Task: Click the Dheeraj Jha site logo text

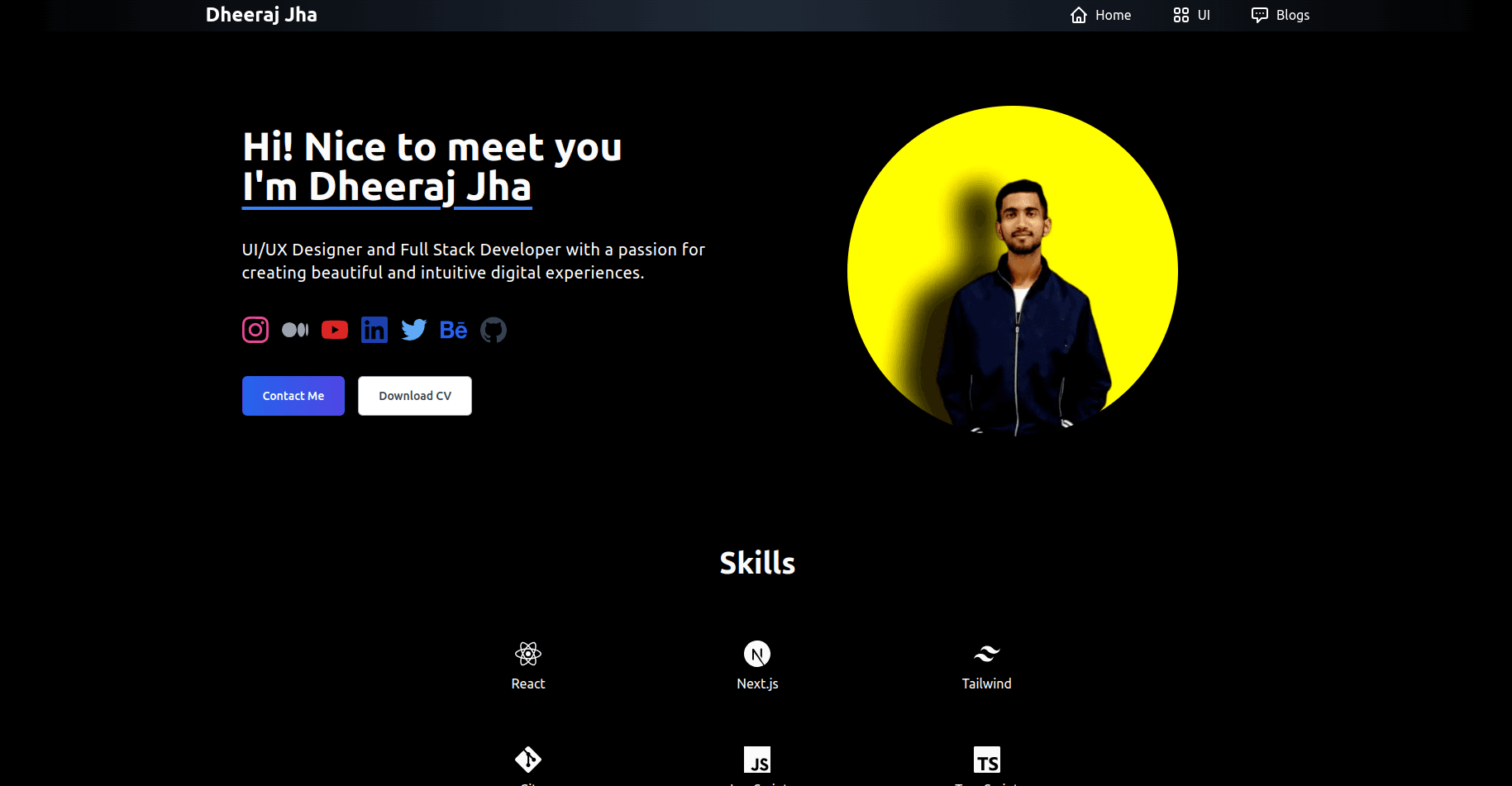Action: pos(261,15)
